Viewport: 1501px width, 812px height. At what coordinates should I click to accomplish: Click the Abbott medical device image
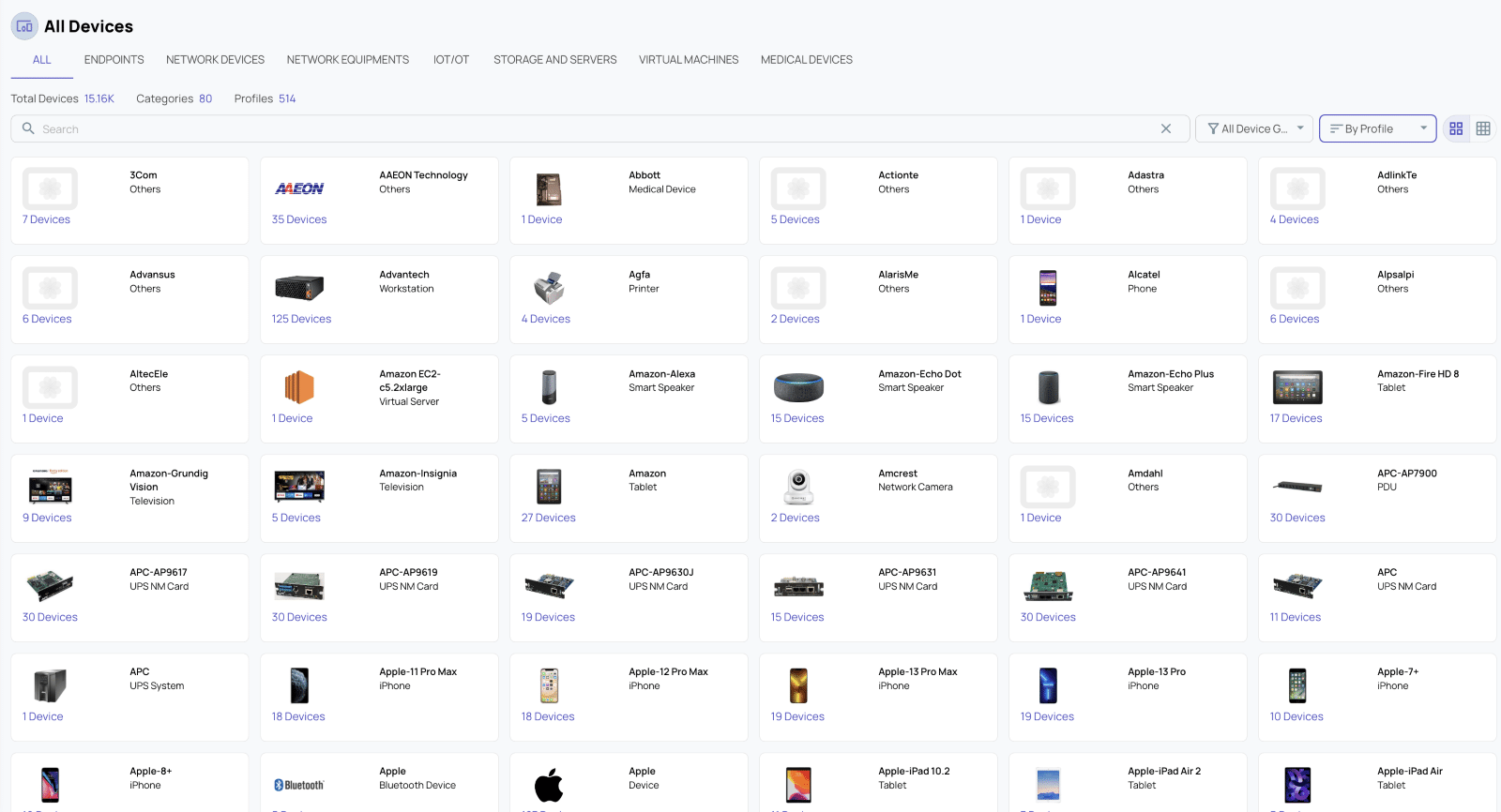pyautogui.click(x=549, y=189)
